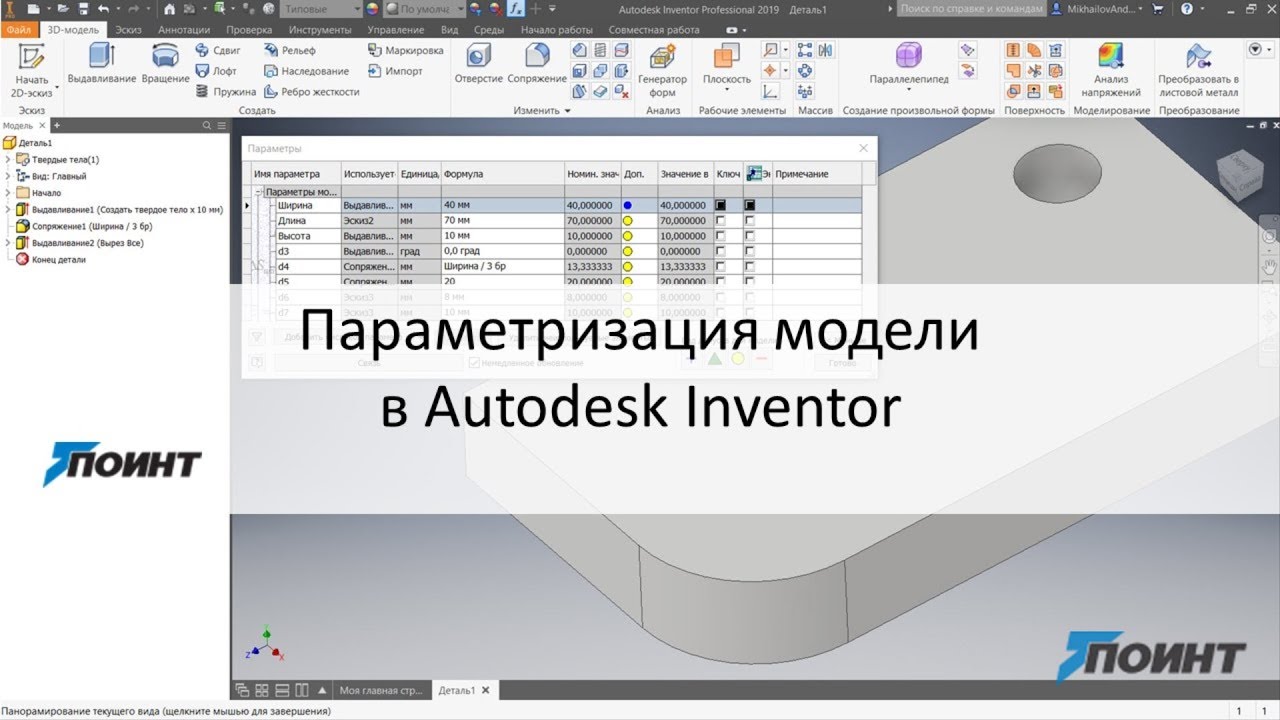Screen dimensions: 1280x720
Task: Open the MikhailovAnd... user account dropdown
Action: [1097, 8]
